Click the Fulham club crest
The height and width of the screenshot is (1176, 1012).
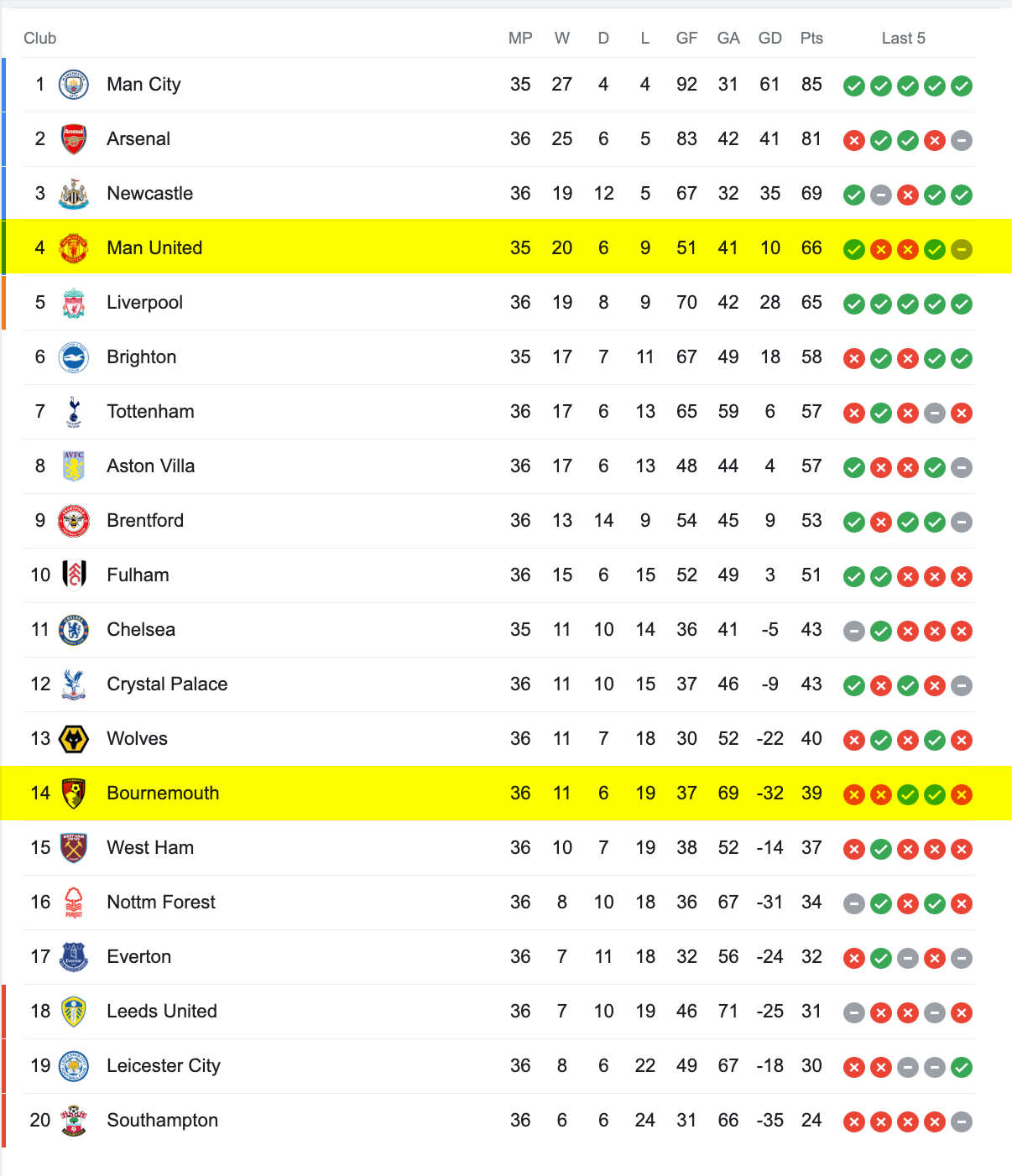pyautogui.click(x=74, y=575)
